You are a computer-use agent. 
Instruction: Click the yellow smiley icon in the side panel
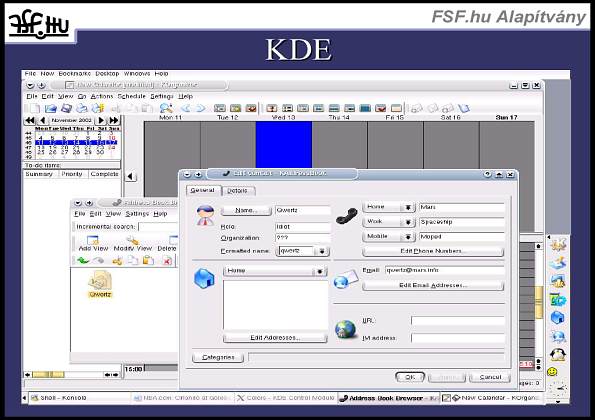tap(552, 371)
